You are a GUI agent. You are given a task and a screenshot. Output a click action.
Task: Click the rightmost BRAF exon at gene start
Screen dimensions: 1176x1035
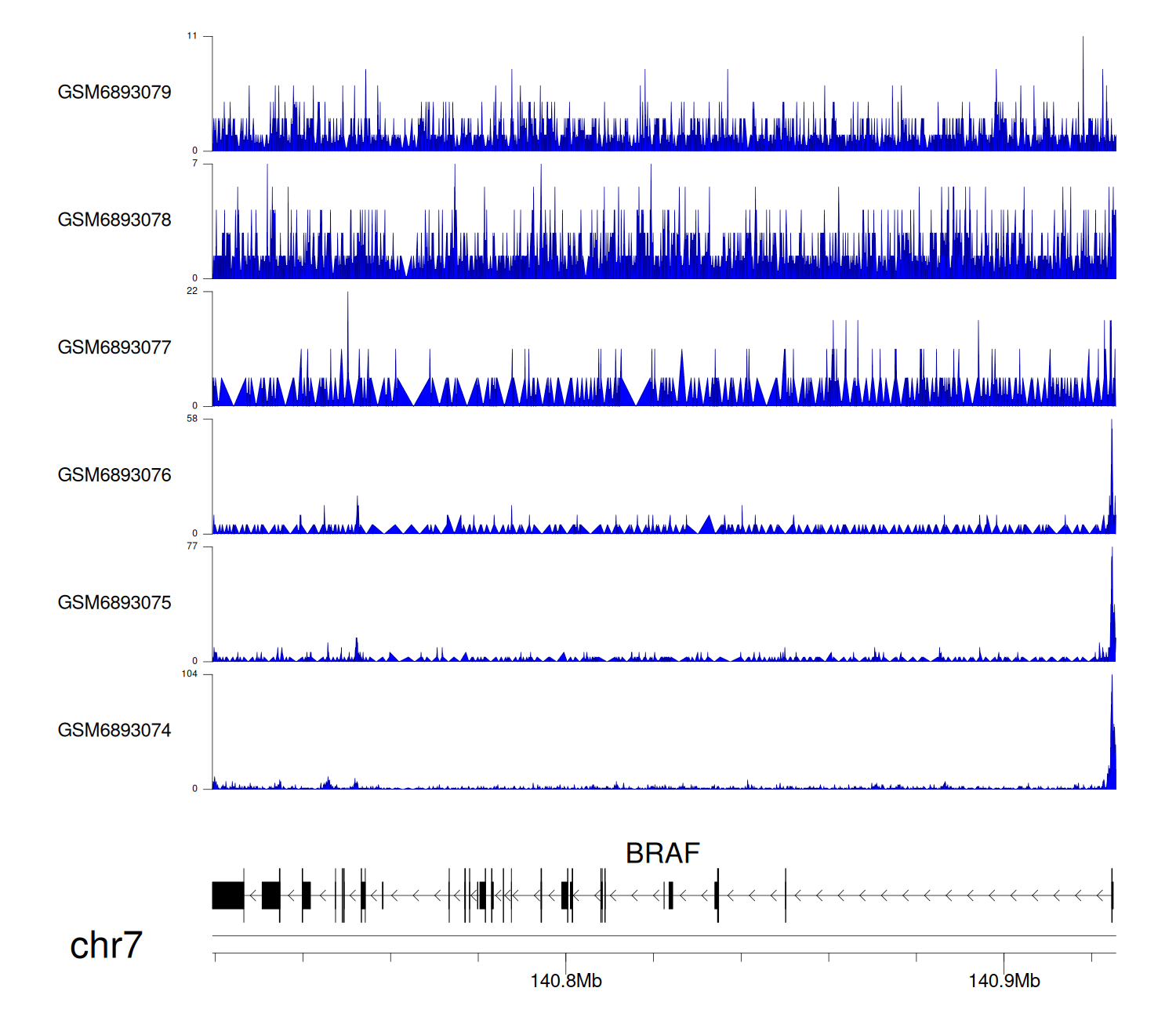(1112, 895)
